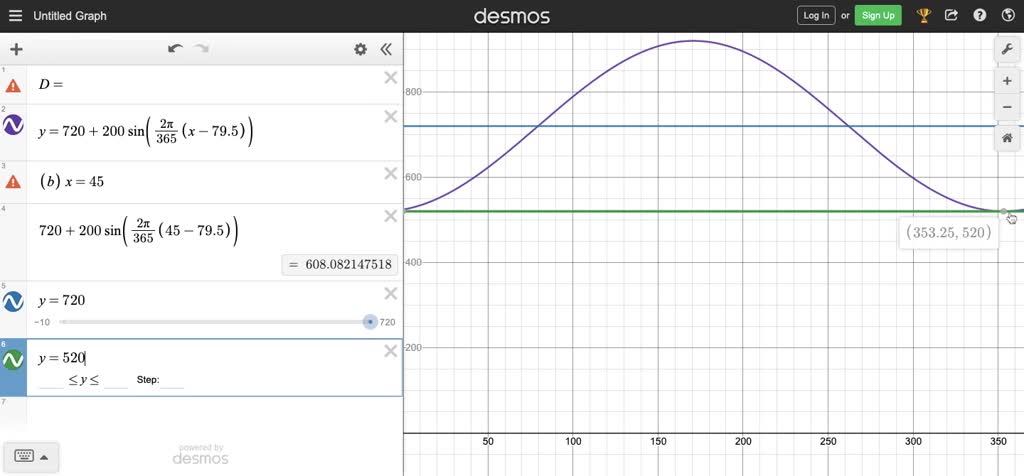Open the language globe menu
This screenshot has width=1024, height=476.
click(1007, 15)
